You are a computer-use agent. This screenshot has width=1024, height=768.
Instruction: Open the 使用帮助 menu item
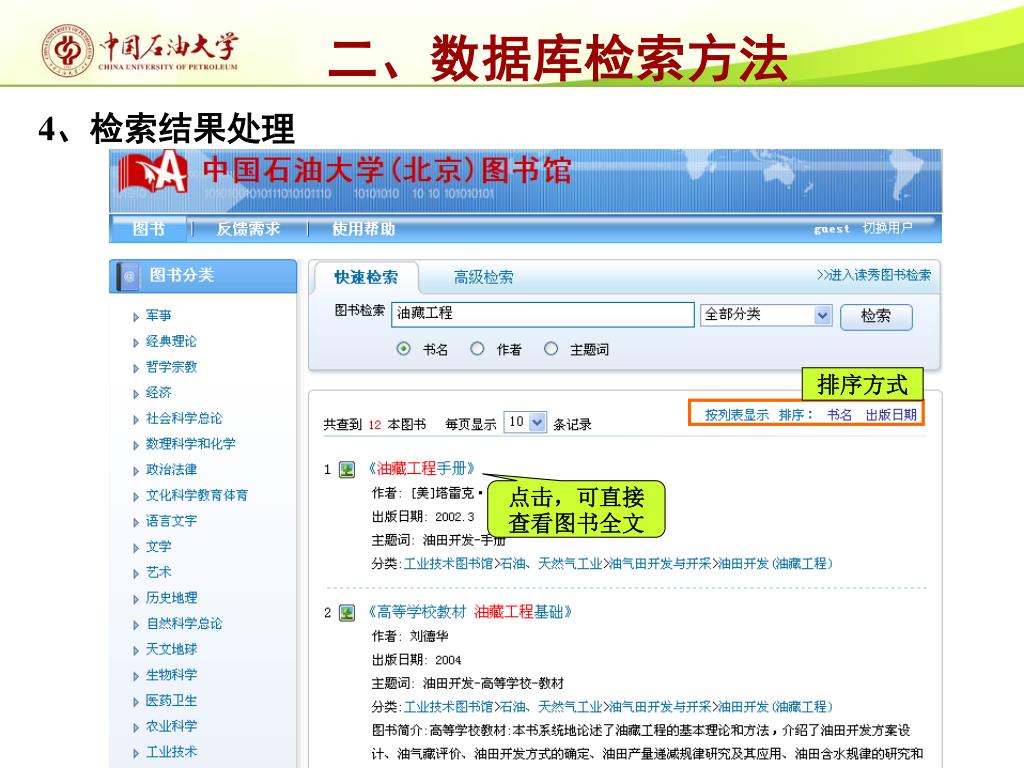[x=364, y=229]
